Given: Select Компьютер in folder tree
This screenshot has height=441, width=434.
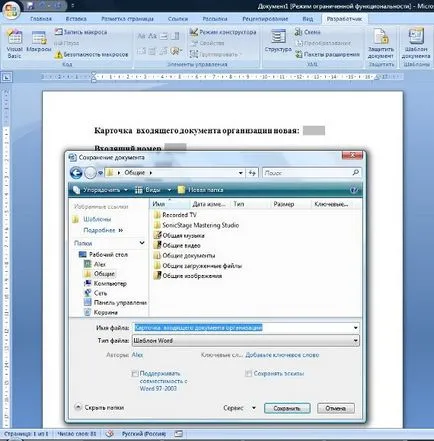Looking at the screenshot, I should click(x=105, y=284).
